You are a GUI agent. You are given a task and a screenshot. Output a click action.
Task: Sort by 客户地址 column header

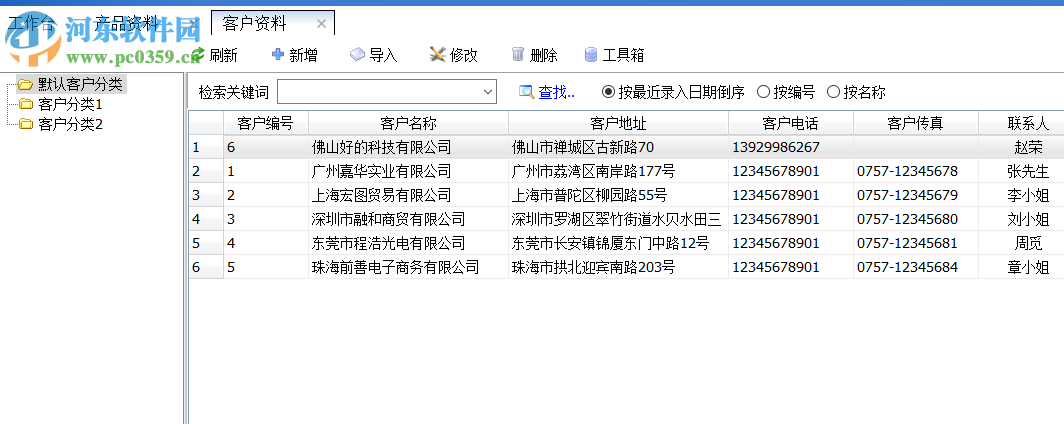click(618, 123)
